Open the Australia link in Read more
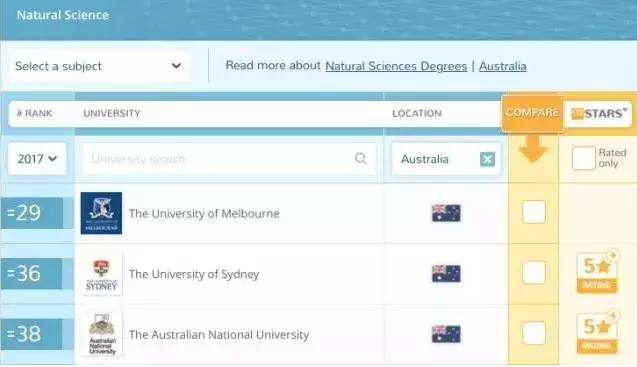Viewport: 637px width, 367px height. [503, 66]
